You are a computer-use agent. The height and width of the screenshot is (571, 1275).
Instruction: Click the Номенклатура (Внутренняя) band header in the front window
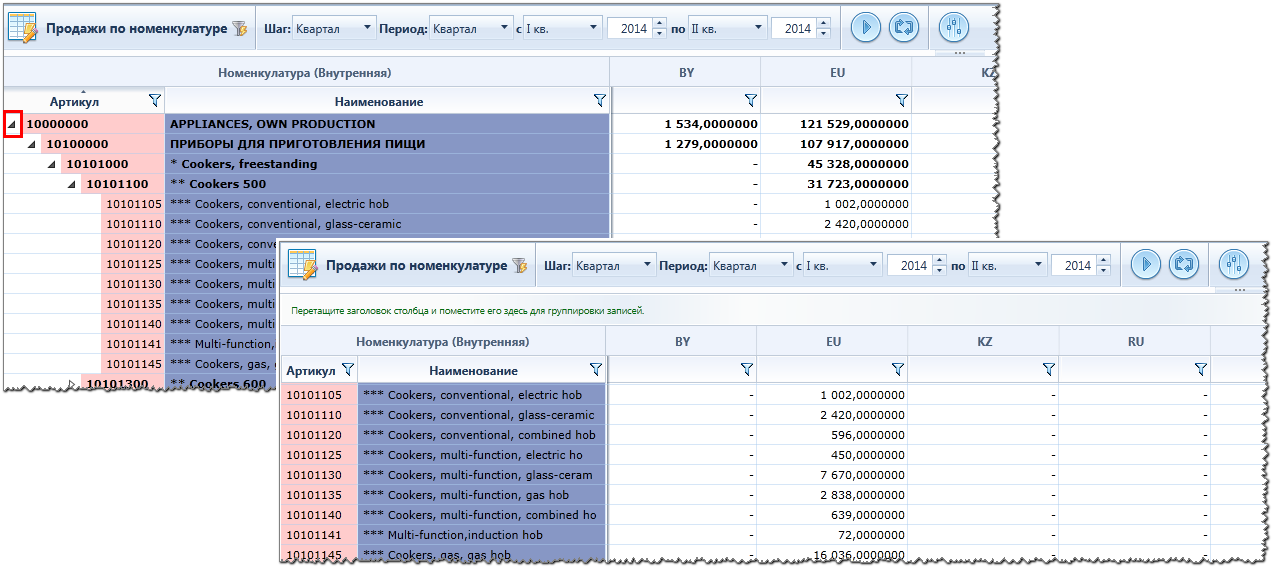click(442, 341)
